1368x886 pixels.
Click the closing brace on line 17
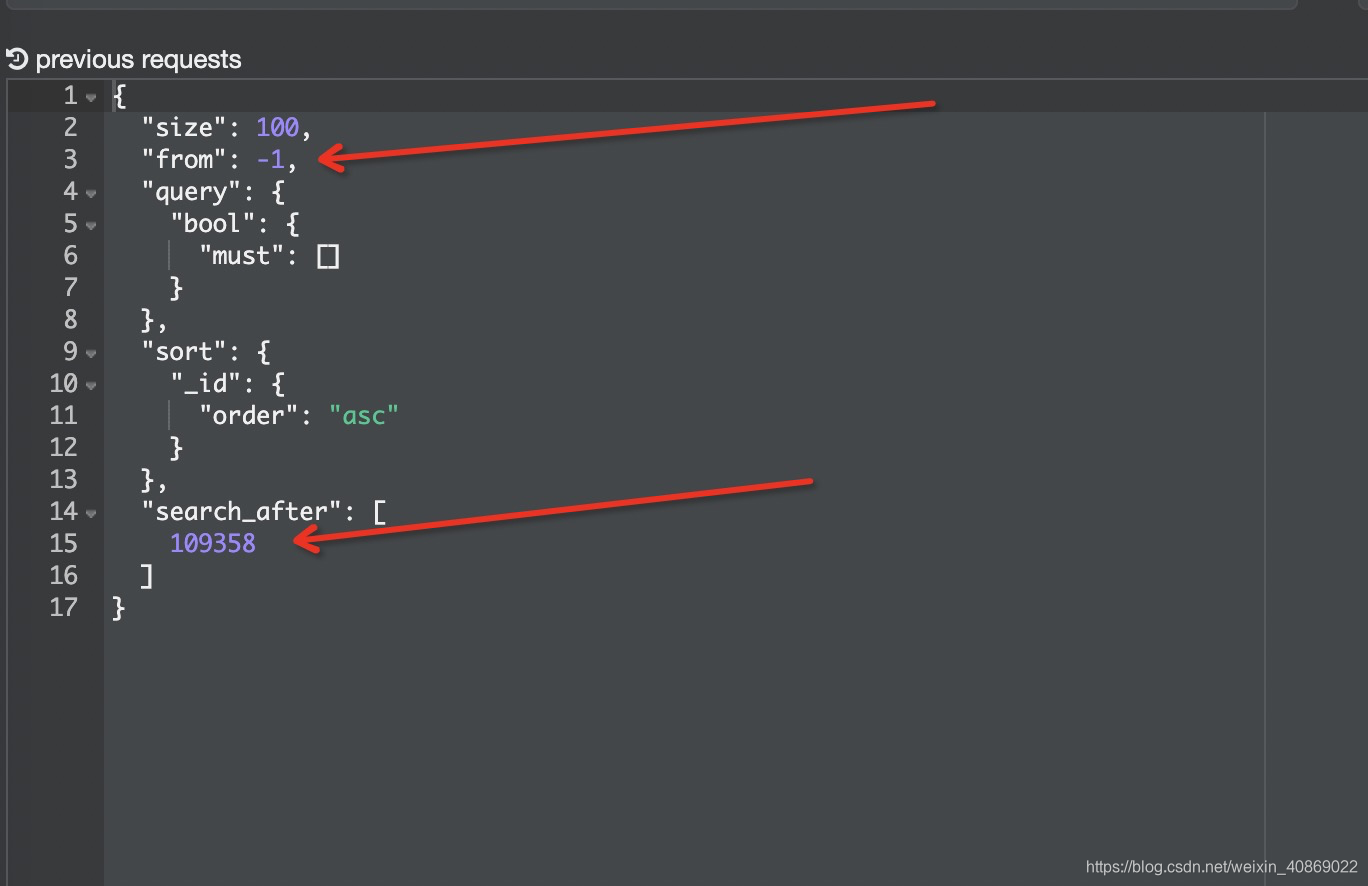(x=119, y=607)
